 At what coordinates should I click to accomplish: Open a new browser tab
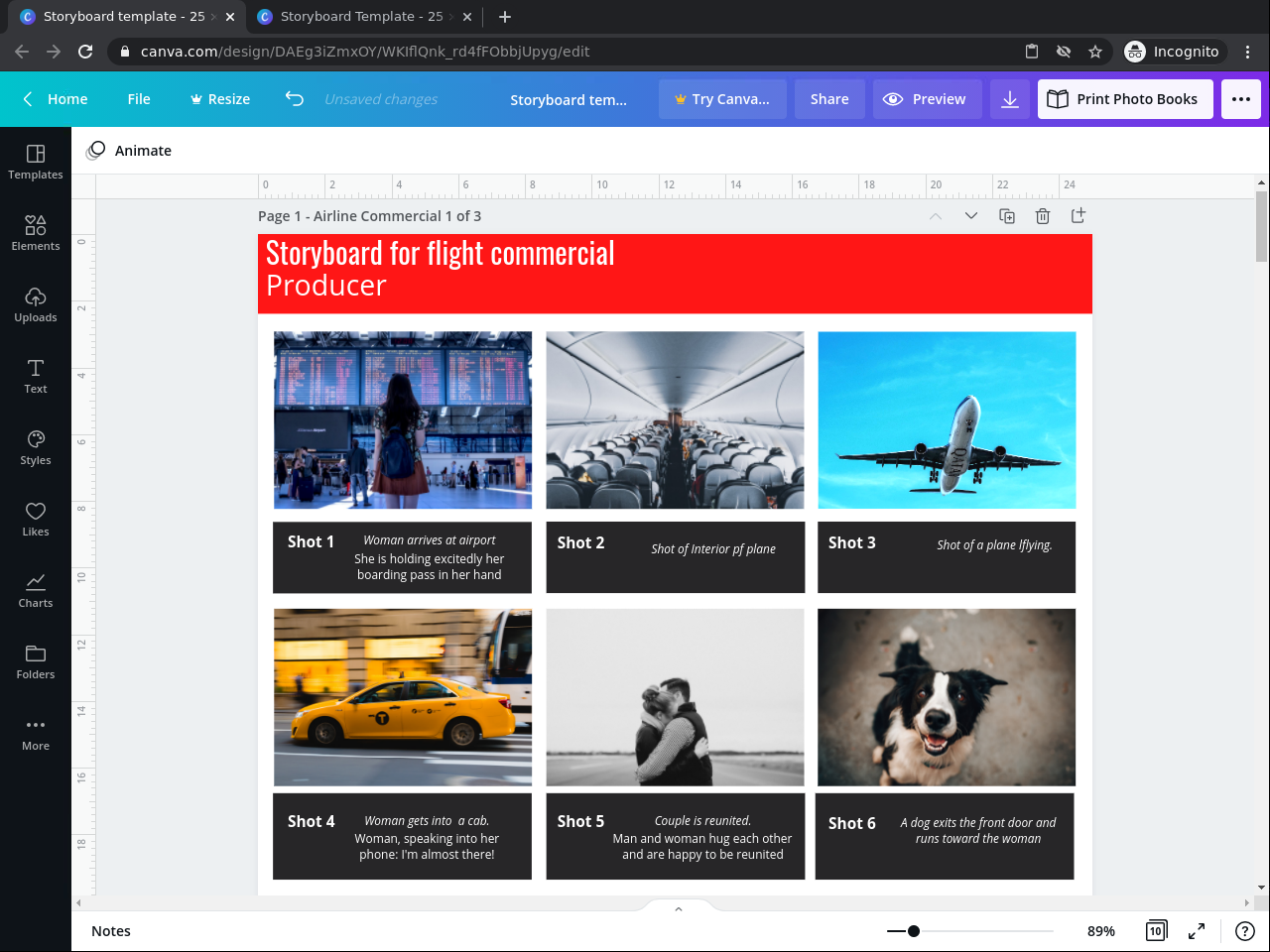(x=505, y=17)
